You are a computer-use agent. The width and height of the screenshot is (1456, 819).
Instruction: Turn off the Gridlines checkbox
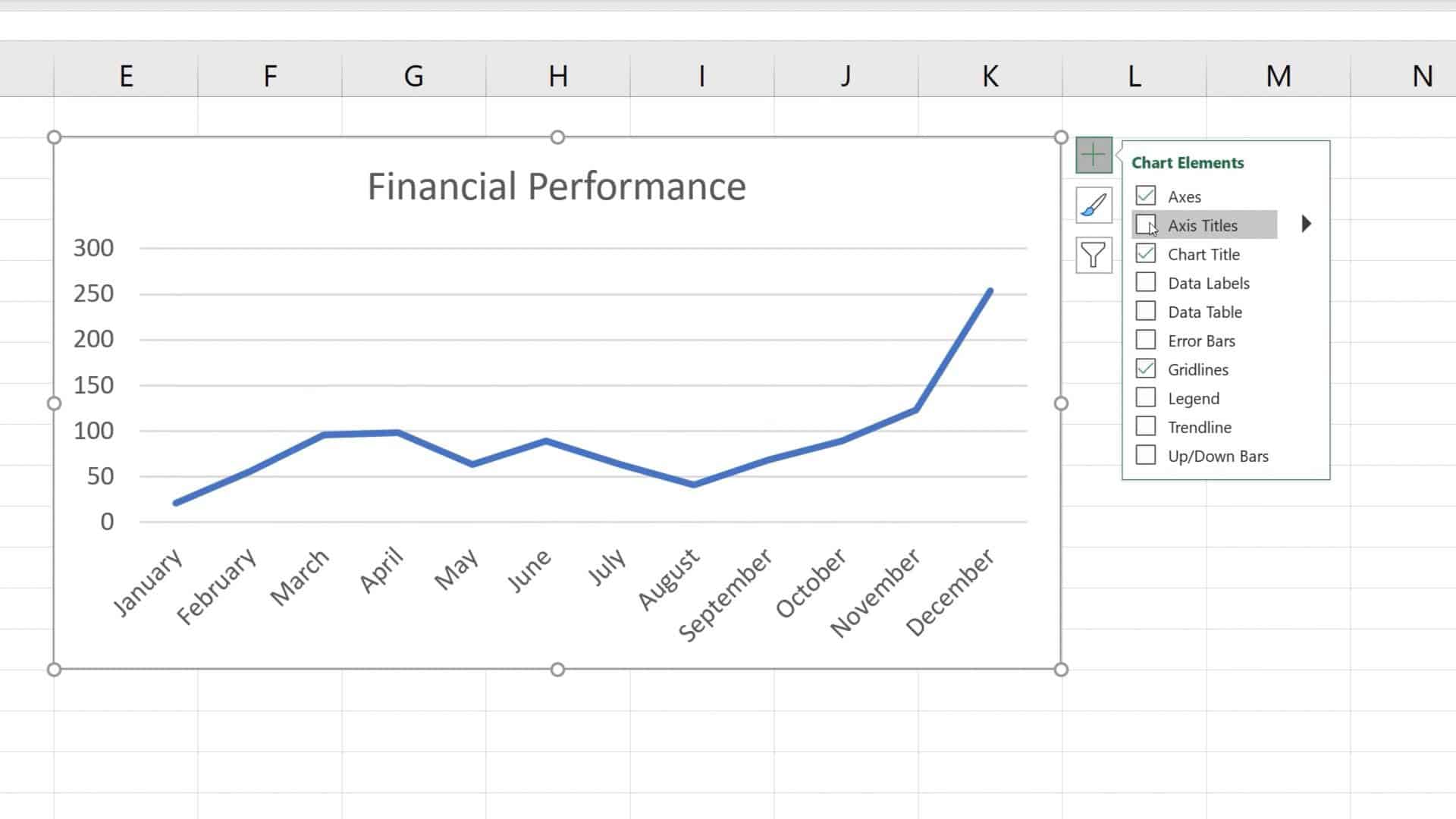(x=1145, y=369)
